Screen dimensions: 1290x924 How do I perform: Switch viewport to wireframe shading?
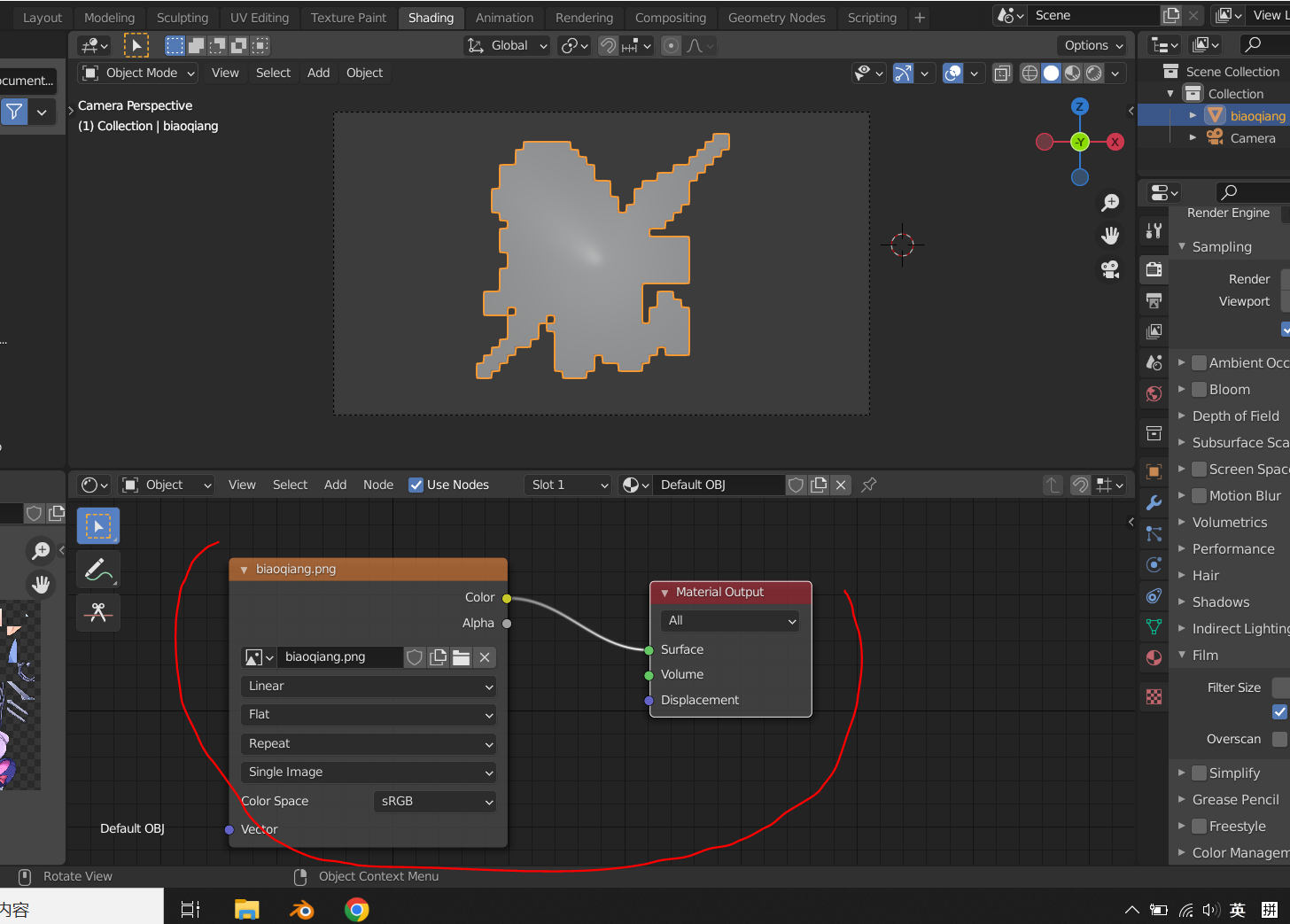pyautogui.click(x=1030, y=74)
